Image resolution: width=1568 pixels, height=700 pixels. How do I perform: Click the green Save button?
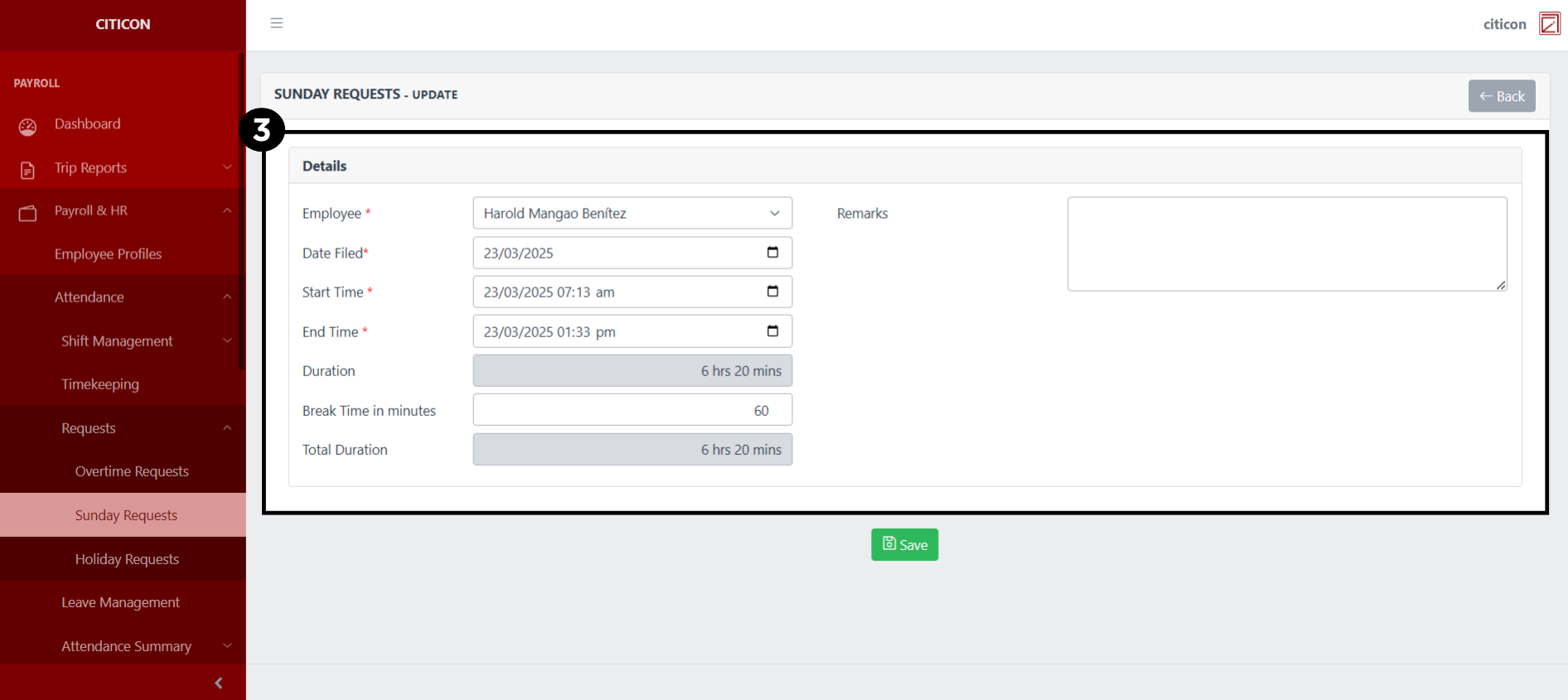point(904,544)
